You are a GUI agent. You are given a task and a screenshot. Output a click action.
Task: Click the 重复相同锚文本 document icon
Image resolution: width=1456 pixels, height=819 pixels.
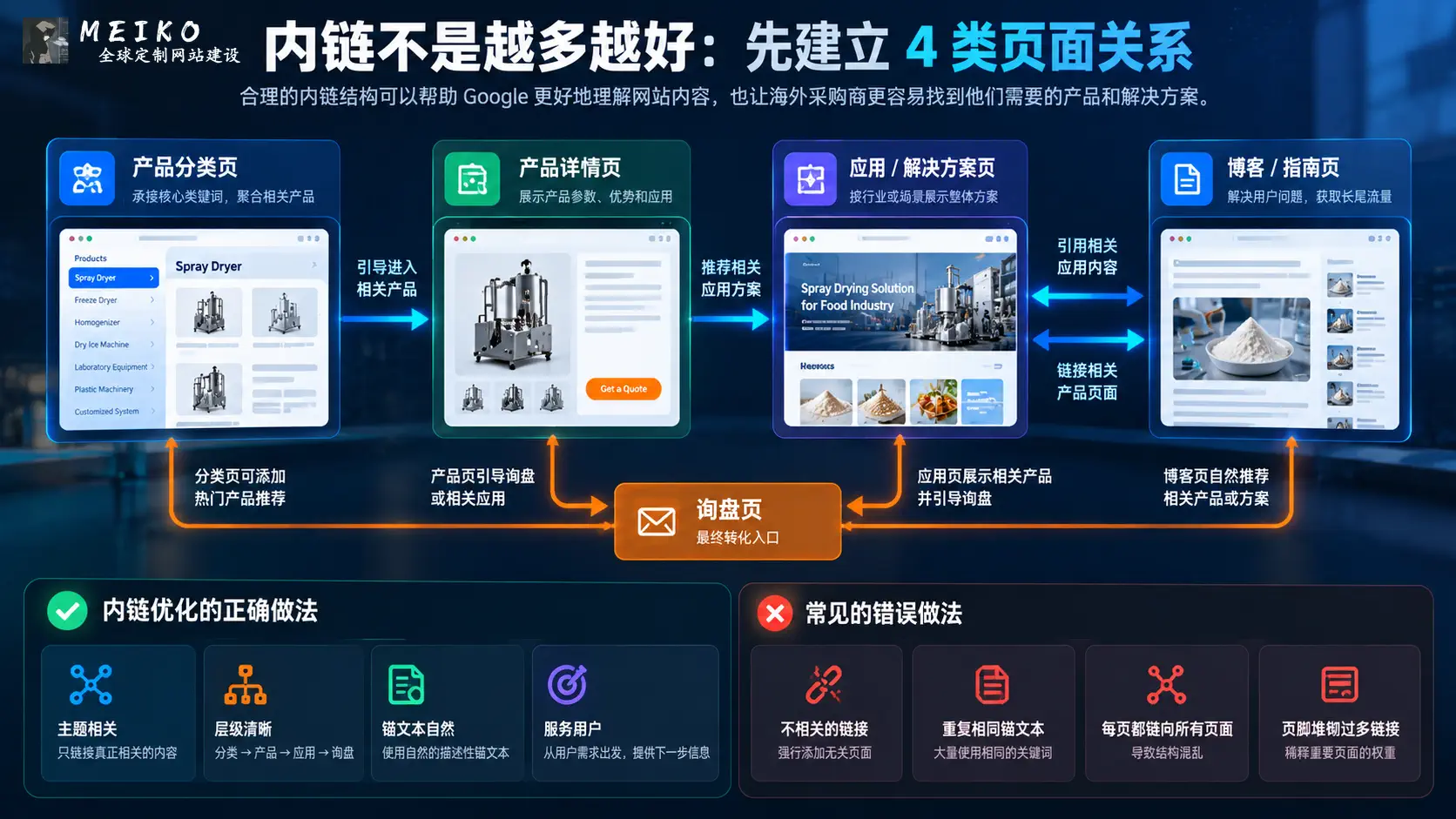[x=992, y=684]
